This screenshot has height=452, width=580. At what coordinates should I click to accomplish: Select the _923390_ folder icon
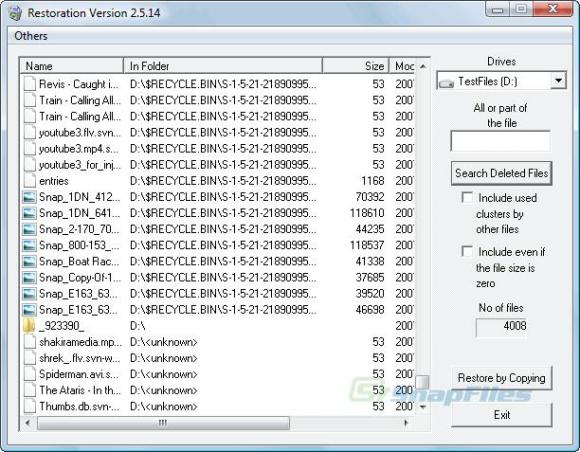click(29, 325)
